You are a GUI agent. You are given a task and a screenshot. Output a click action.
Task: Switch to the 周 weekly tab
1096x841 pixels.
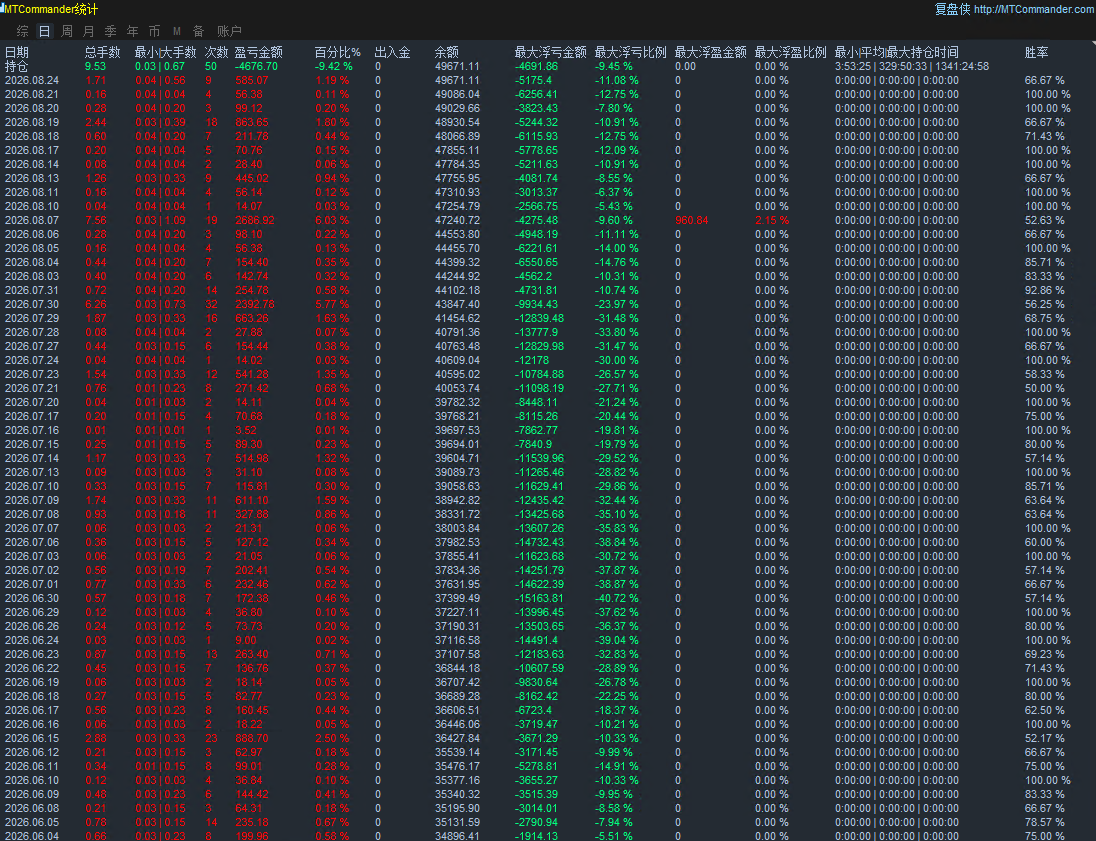66,31
